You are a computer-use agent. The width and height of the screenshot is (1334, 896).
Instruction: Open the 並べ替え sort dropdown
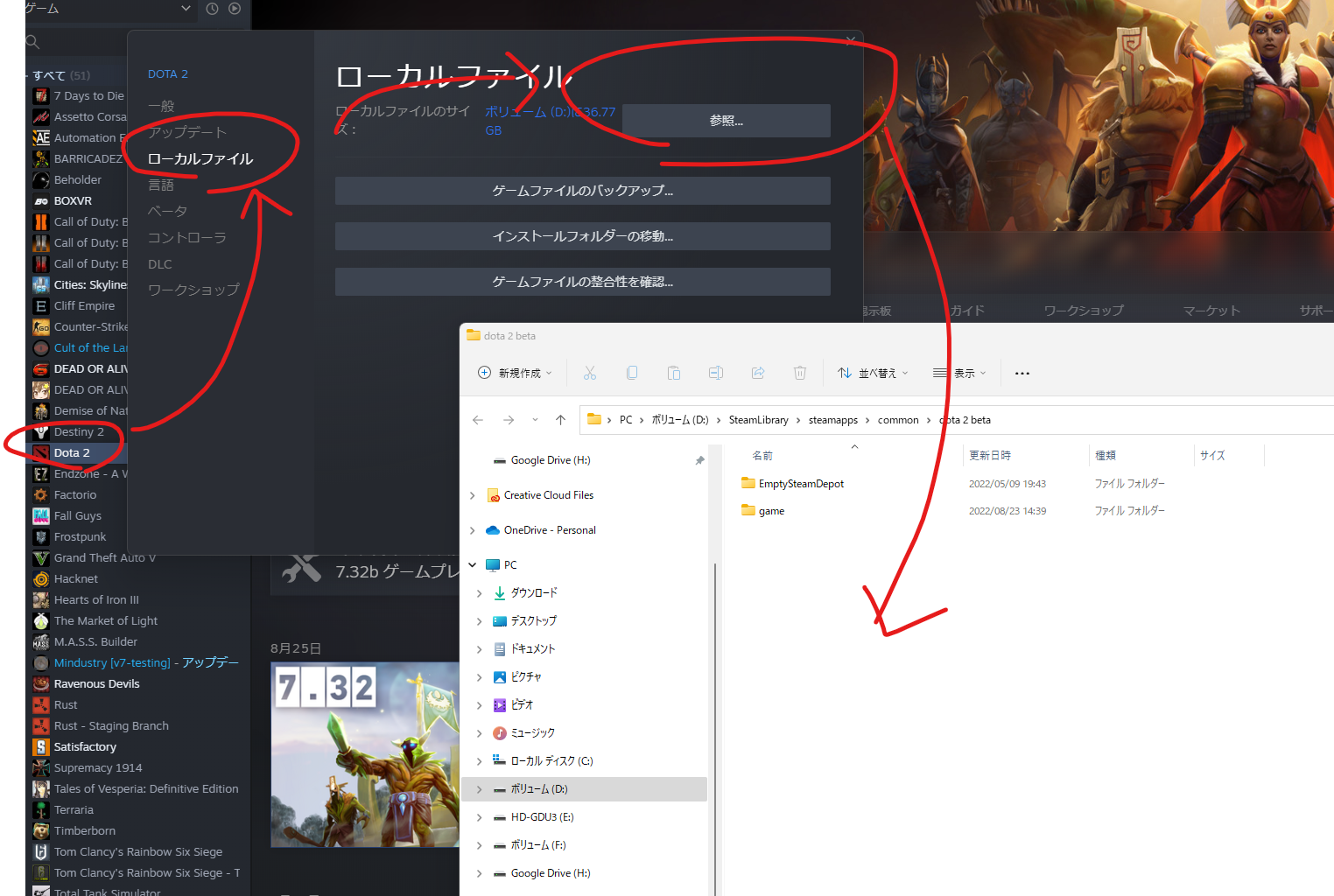click(x=873, y=372)
